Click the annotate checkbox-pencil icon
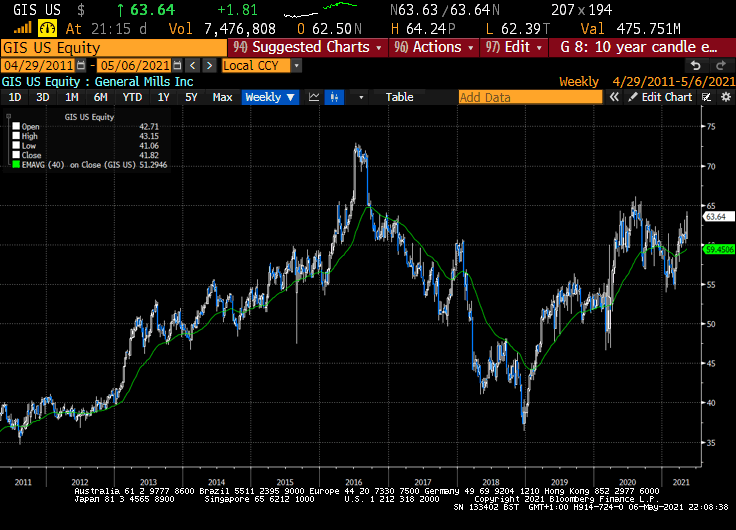Viewport: 736px width, 530px height. [x=704, y=97]
